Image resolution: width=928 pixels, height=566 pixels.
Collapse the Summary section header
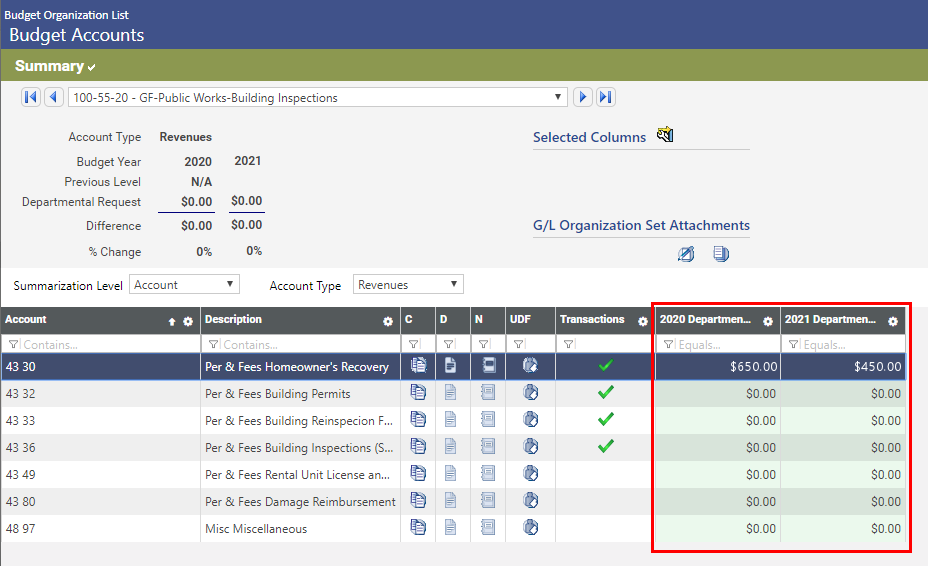(x=55, y=66)
